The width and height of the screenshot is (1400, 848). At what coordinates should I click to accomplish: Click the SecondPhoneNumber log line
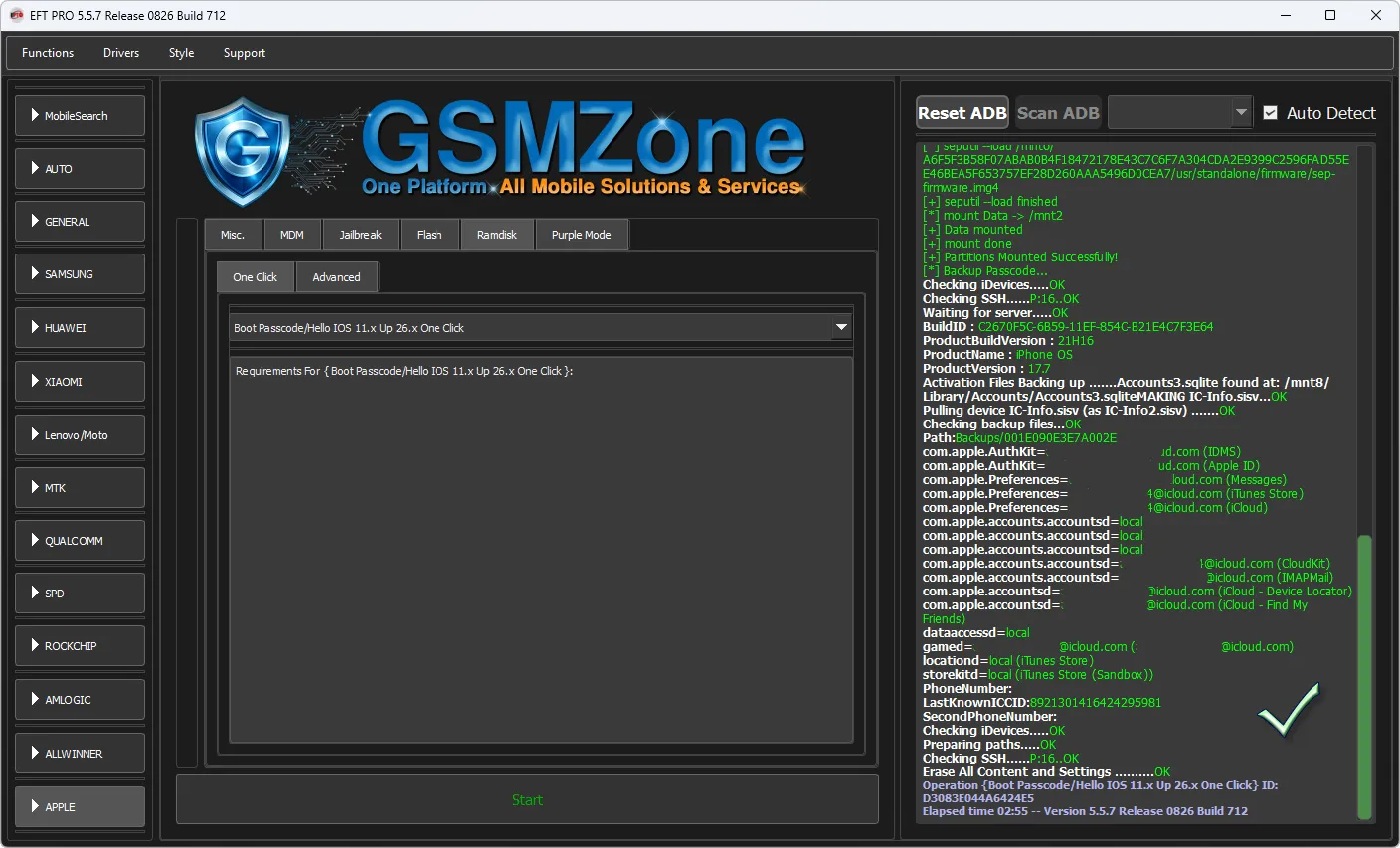989,717
